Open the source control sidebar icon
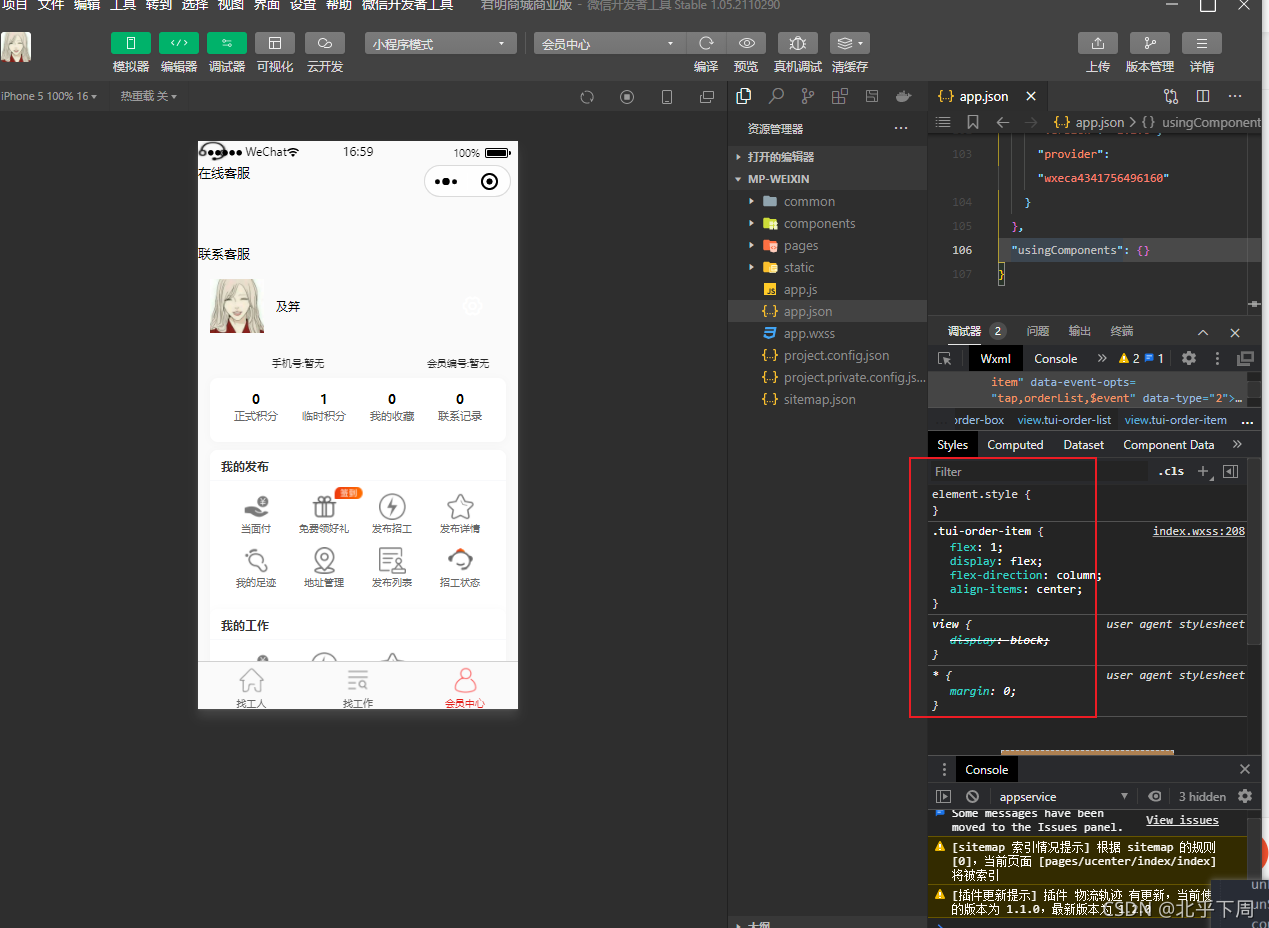Image resolution: width=1269 pixels, height=928 pixels. [808, 96]
